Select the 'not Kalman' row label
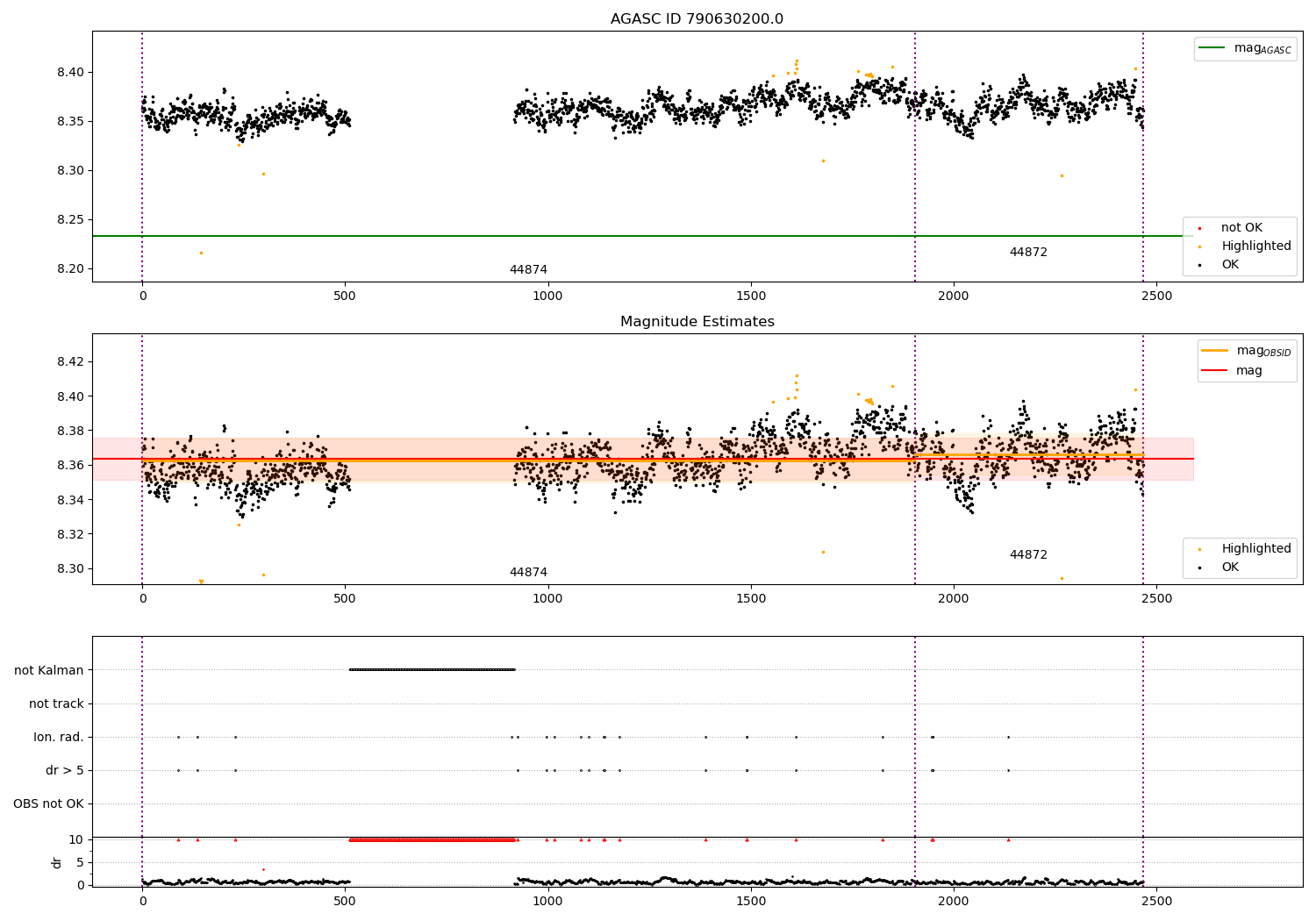 pyautogui.click(x=49, y=670)
